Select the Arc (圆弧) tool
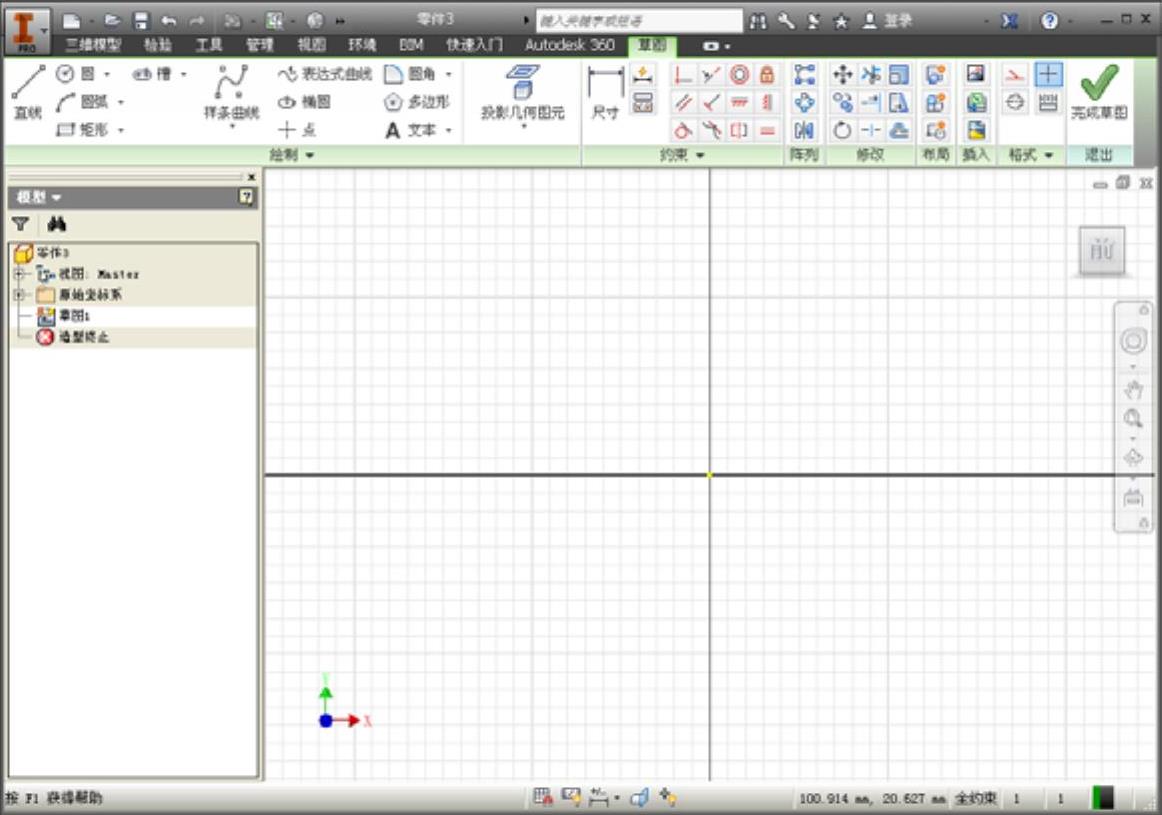The image size is (1162, 815). 82,102
